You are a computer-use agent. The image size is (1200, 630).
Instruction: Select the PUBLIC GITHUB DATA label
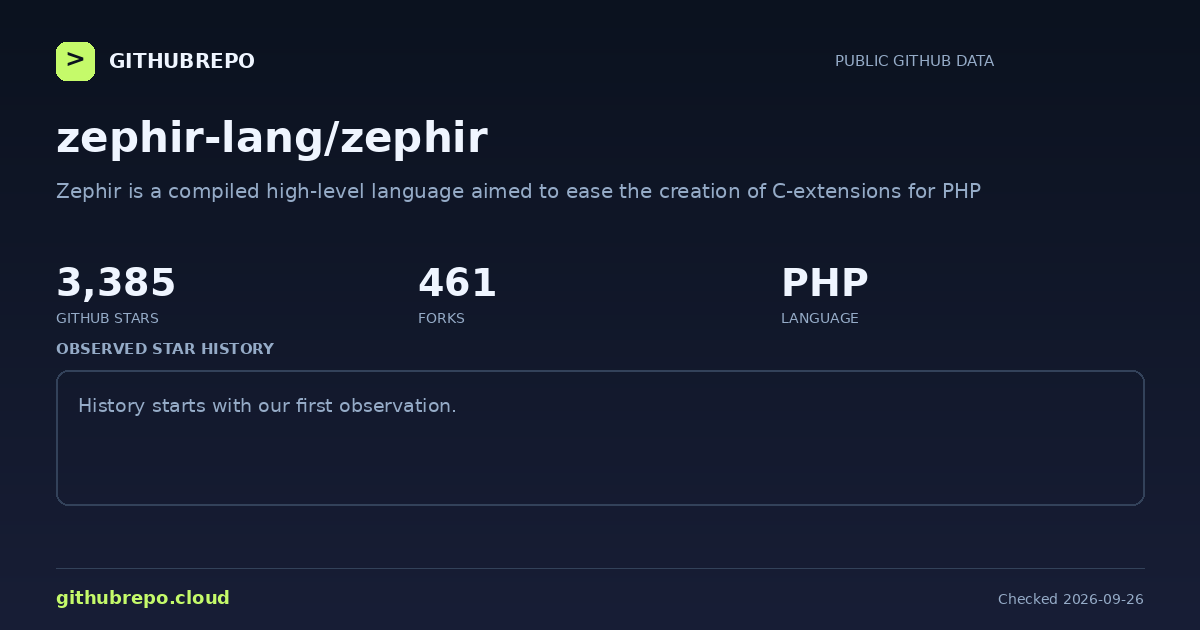(x=914, y=61)
